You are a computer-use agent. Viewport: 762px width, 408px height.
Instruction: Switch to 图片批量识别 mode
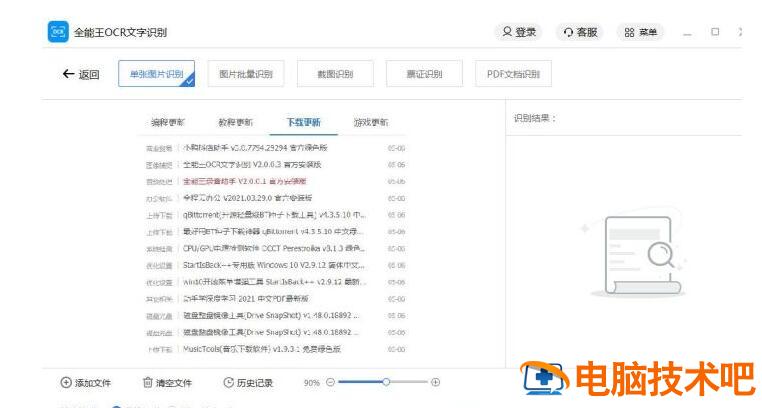[246, 74]
